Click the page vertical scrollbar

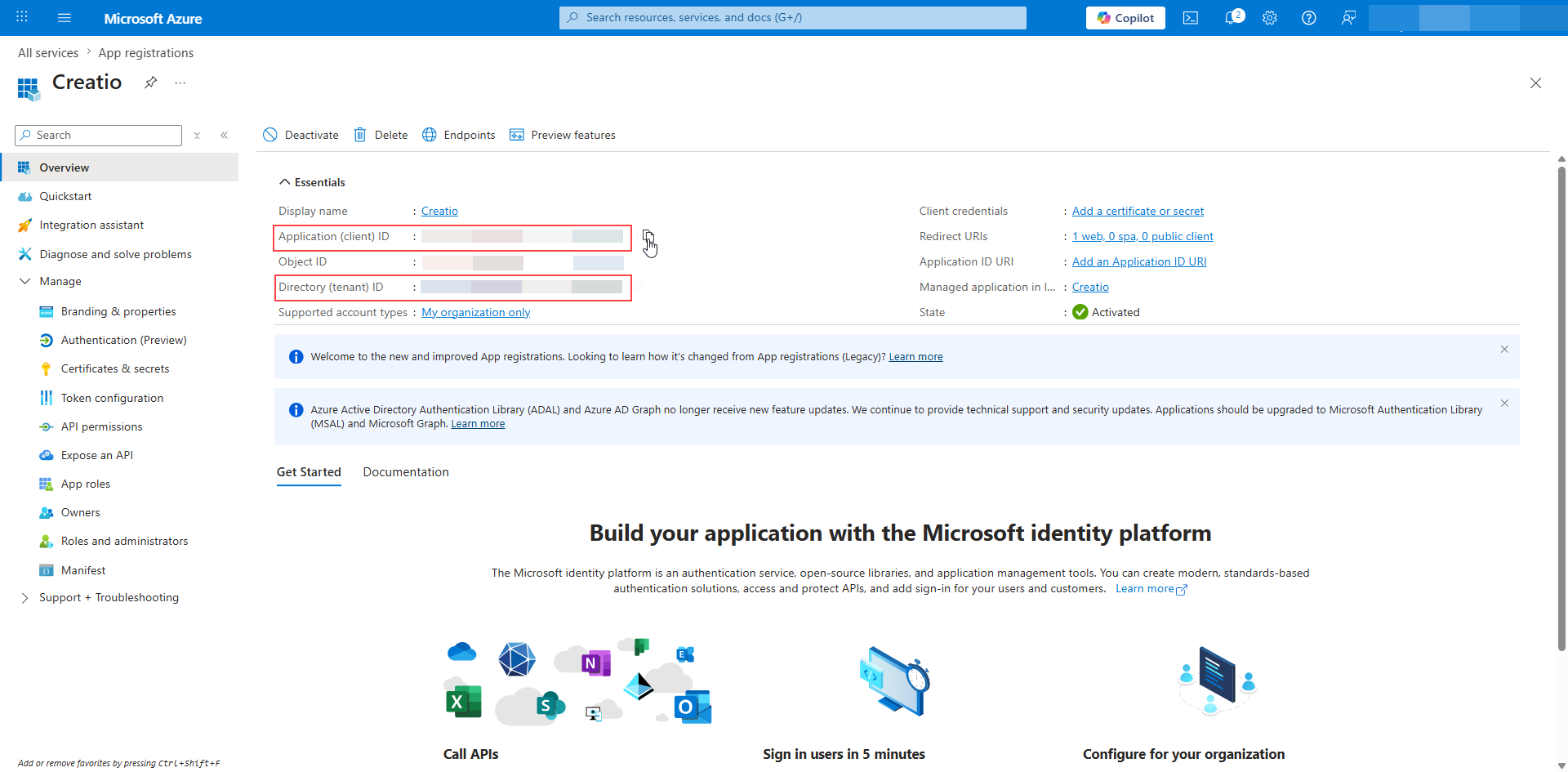pyautogui.click(x=1561, y=408)
